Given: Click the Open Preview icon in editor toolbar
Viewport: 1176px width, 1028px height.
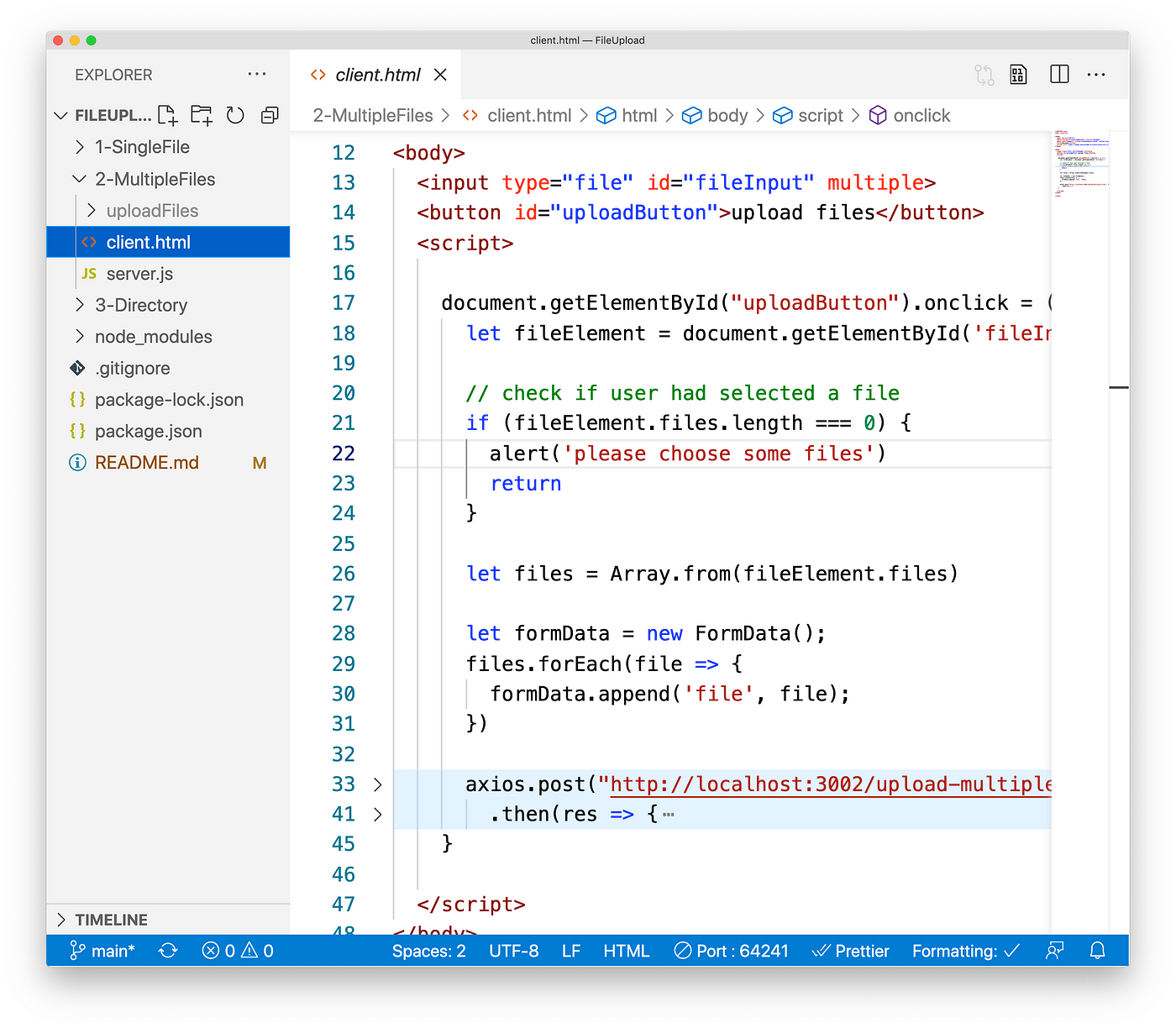Looking at the screenshot, I should (x=1019, y=75).
